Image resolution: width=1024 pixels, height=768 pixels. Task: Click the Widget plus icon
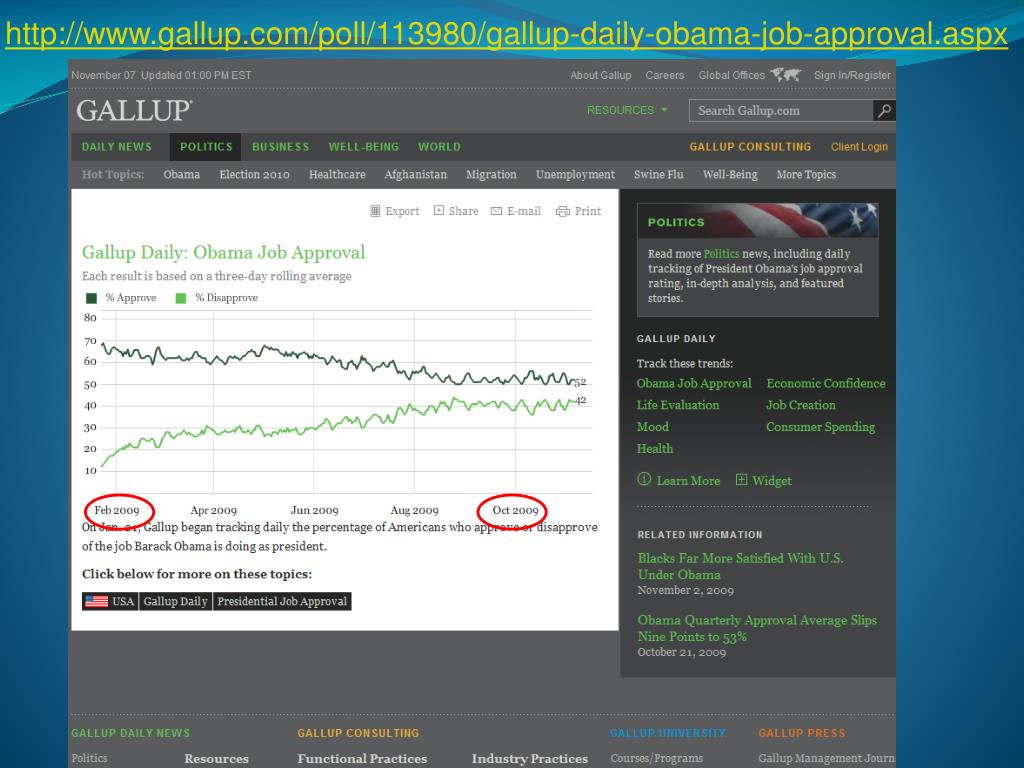741,479
